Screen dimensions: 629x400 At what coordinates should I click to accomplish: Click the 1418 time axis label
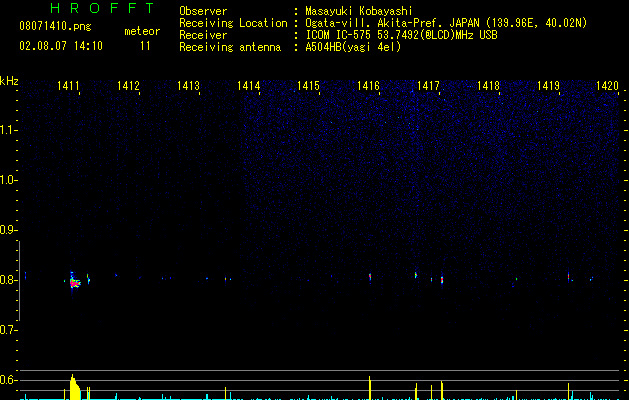click(488, 86)
